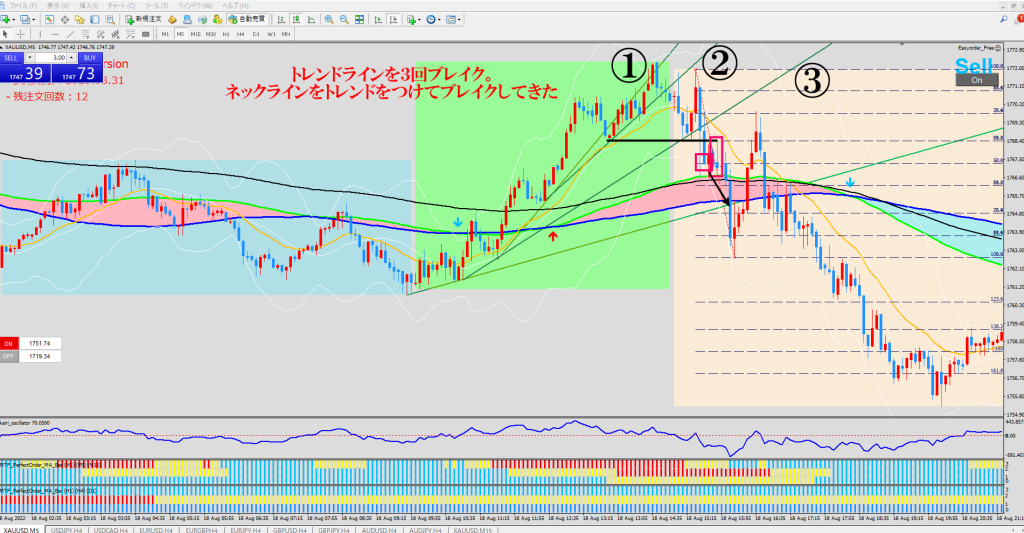The width and height of the screenshot is (1024, 533).
Task: Open the ツール (Tools) menu
Action: tap(156, 6)
